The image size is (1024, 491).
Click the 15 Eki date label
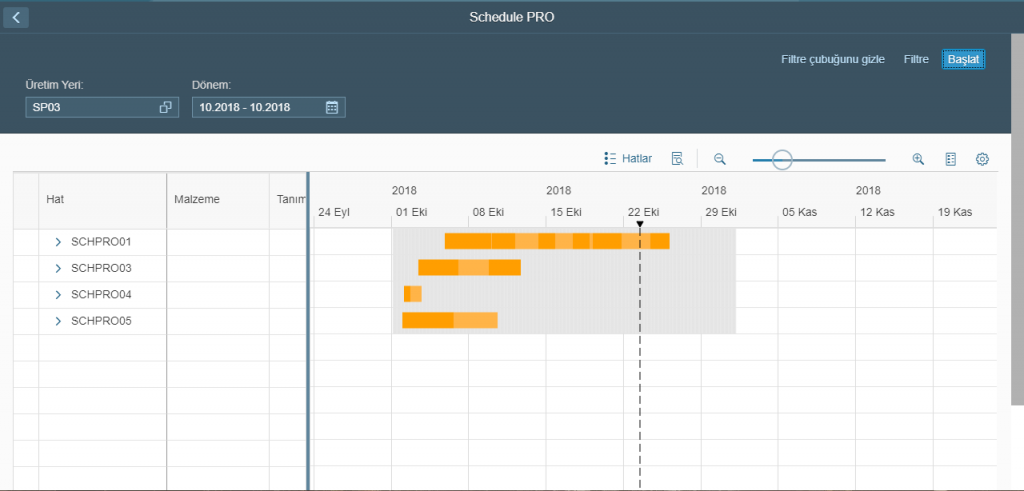coord(566,212)
